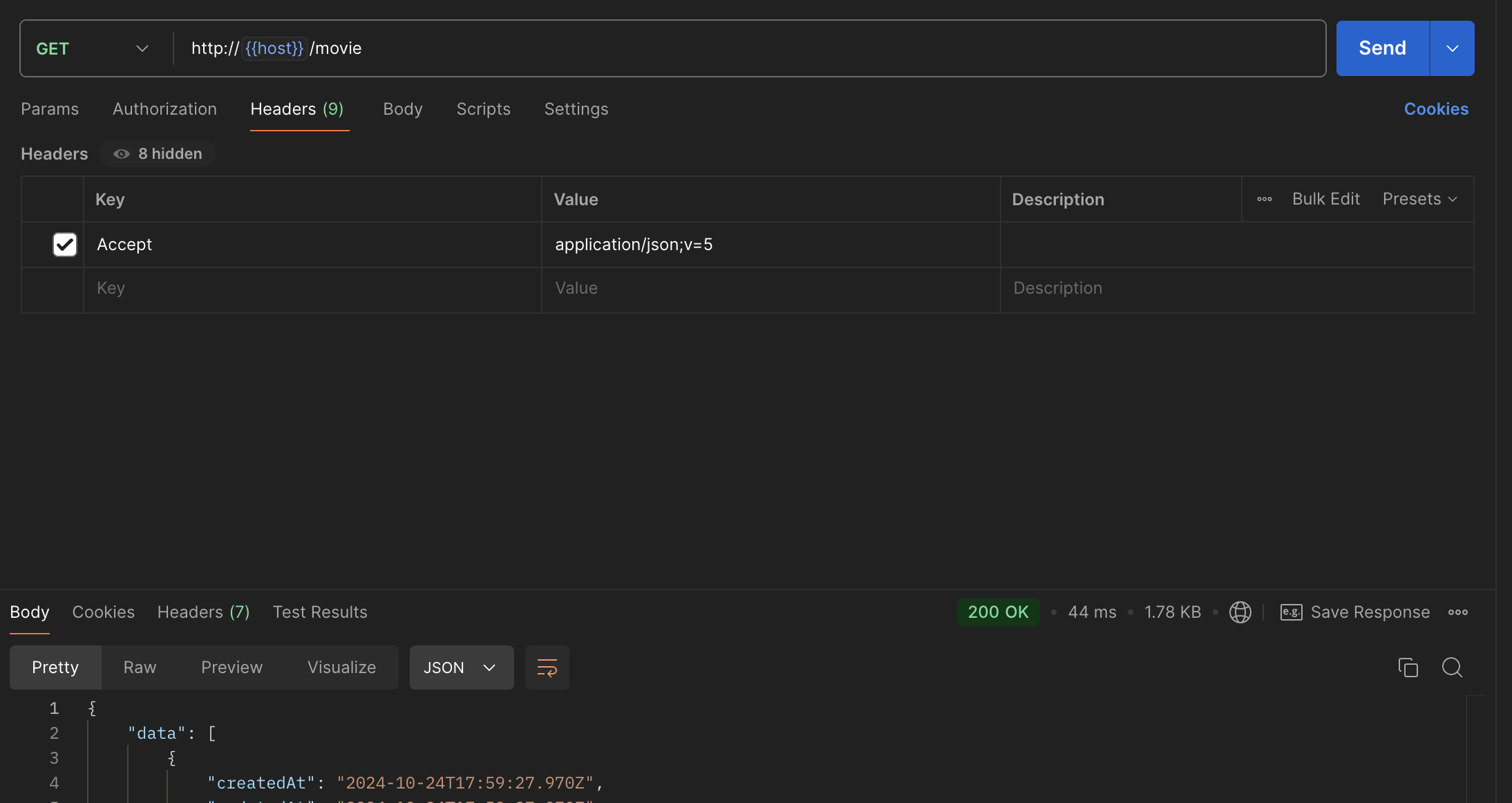Expand the Send button arrow options
This screenshot has height=803, width=1512.
pyautogui.click(x=1452, y=48)
